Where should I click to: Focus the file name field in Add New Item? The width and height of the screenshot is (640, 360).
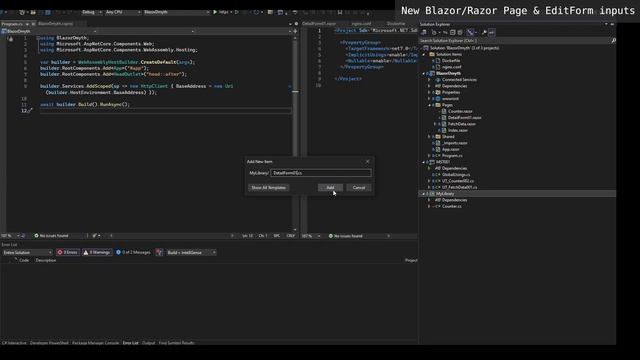tap(321, 173)
